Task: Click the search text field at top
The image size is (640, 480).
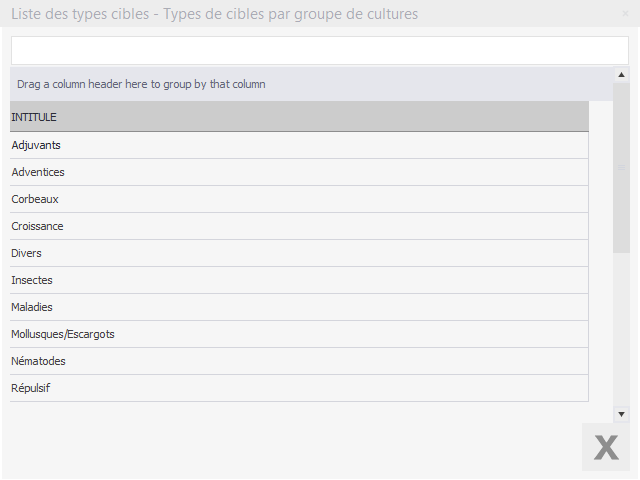Action: pyautogui.click(x=319, y=51)
